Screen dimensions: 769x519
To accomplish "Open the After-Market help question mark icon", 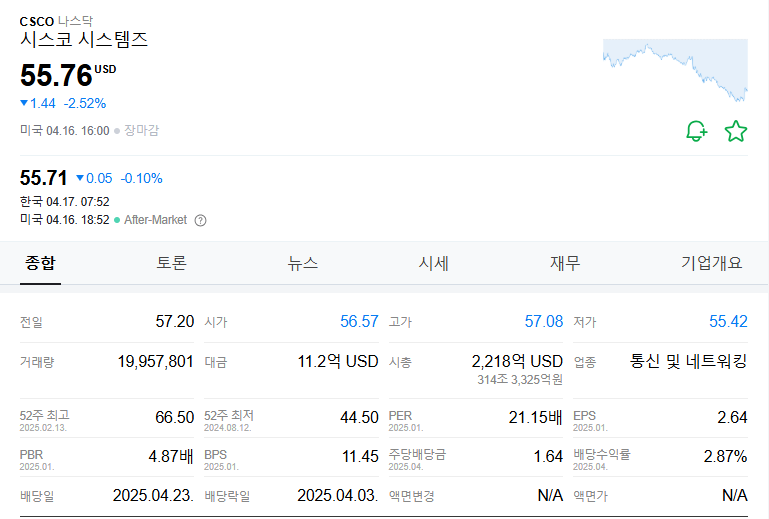I will pos(200,220).
